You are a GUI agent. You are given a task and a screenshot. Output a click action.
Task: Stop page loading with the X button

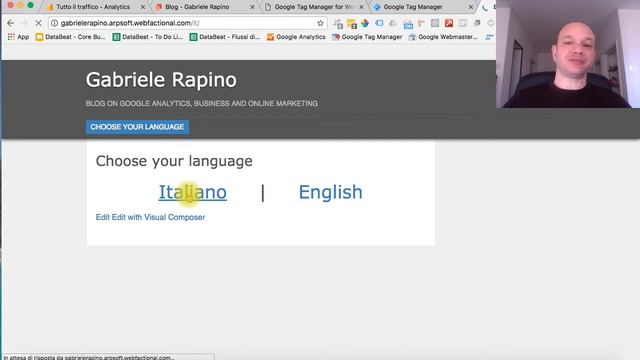(38, 23)
